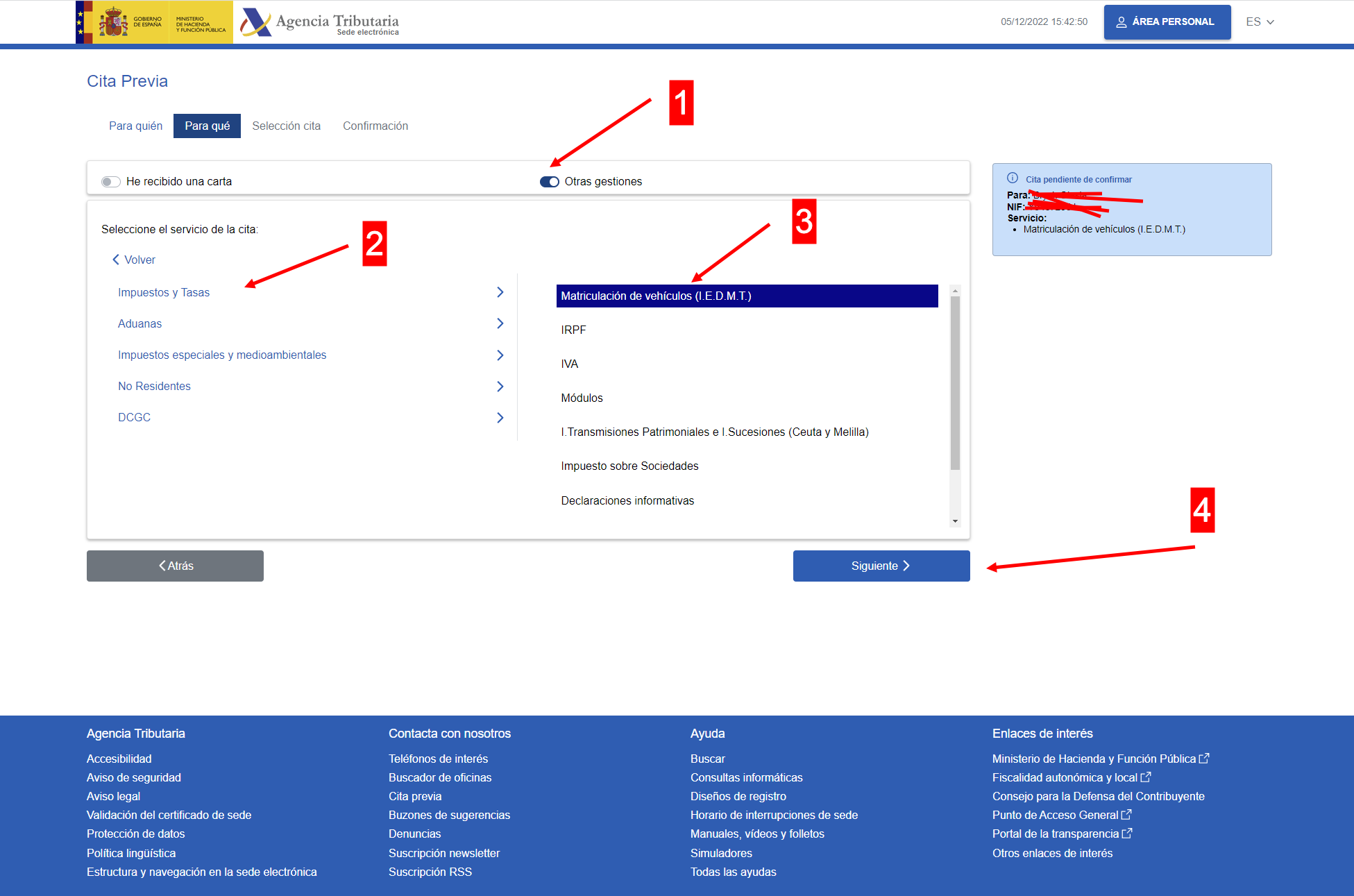Screen dimensions: 1354x896
Task: Open the ES language dropdown
Action: point(1260,22)
